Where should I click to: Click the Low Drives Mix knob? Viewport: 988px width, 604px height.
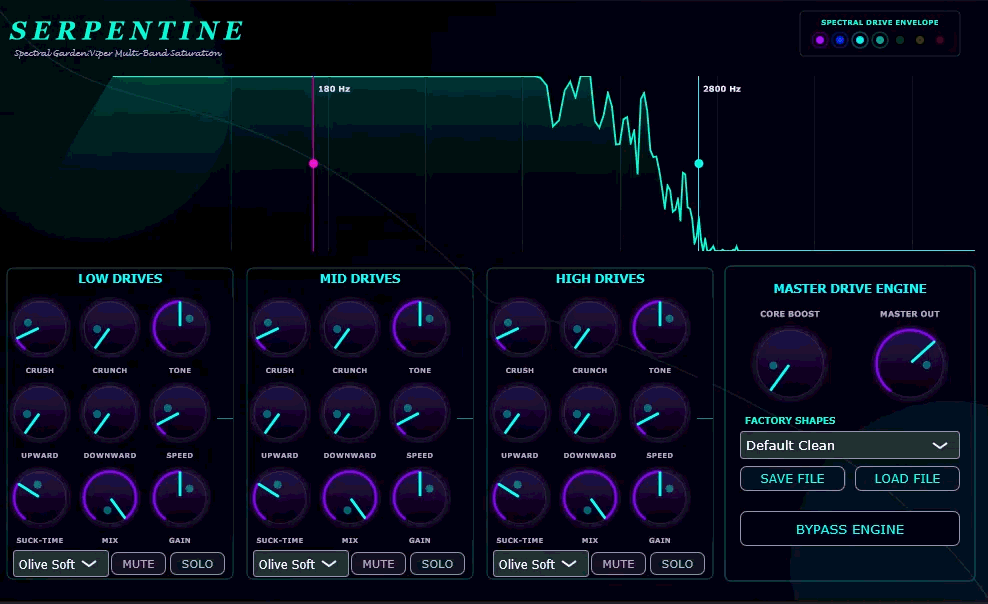pyautogui.click(x=110, y=498)
